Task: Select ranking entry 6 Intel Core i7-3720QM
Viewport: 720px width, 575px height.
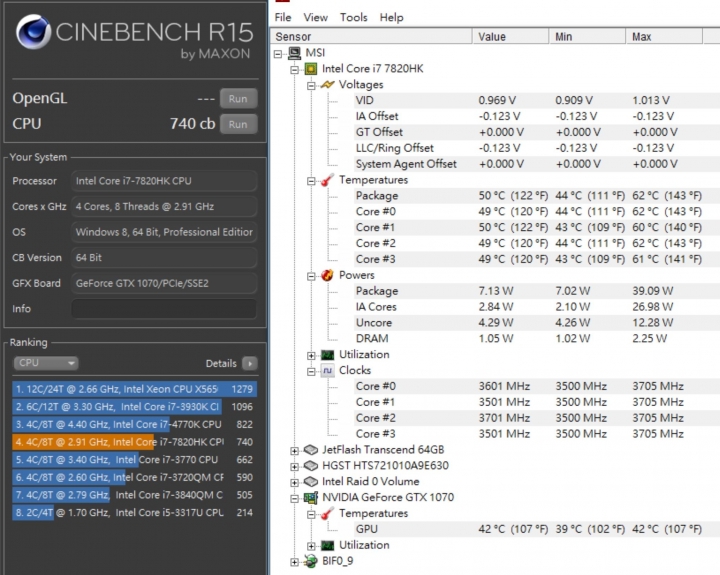Action: pos(135,477)
